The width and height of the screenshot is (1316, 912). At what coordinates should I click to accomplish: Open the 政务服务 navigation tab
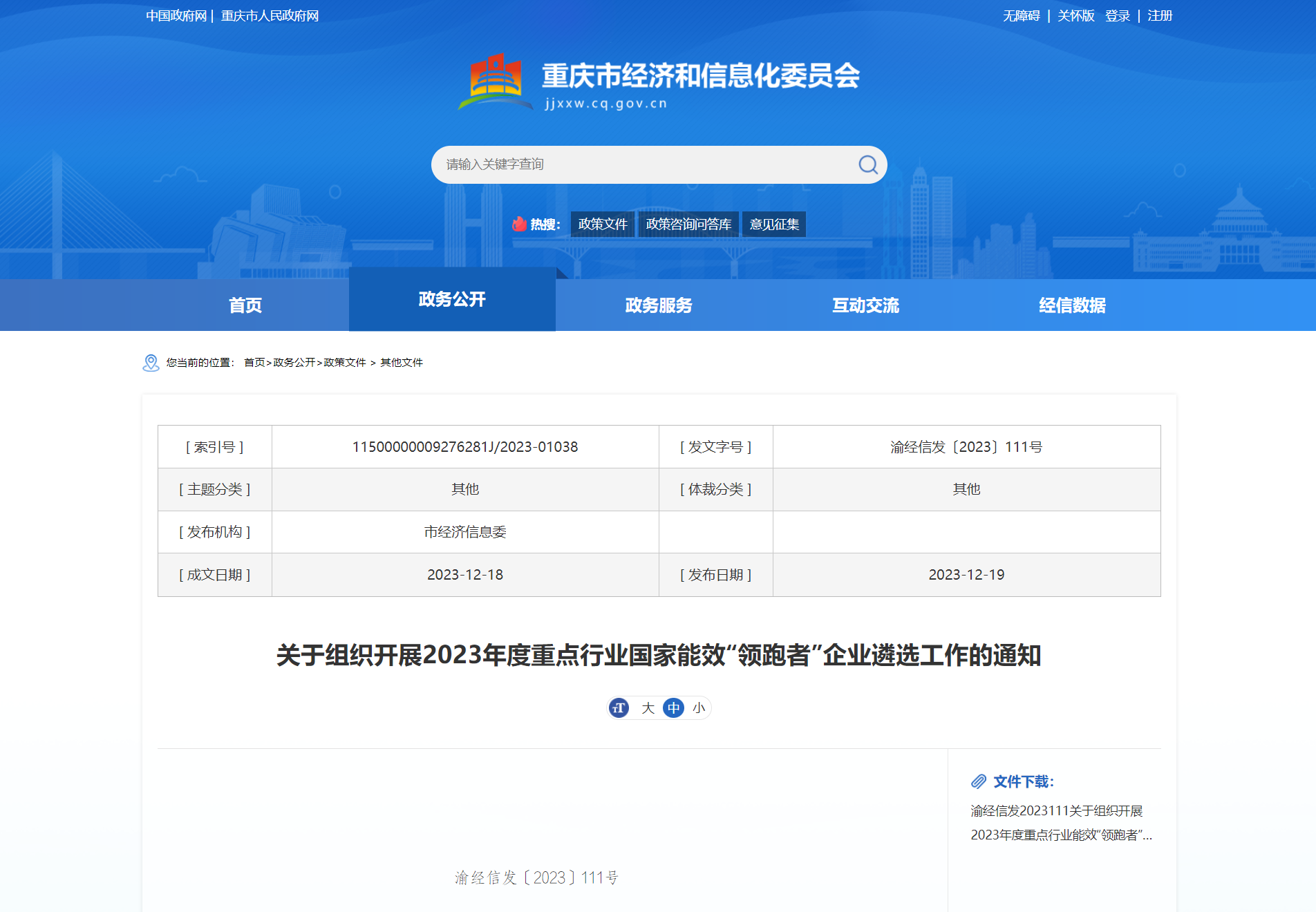[x=659, y=305]
